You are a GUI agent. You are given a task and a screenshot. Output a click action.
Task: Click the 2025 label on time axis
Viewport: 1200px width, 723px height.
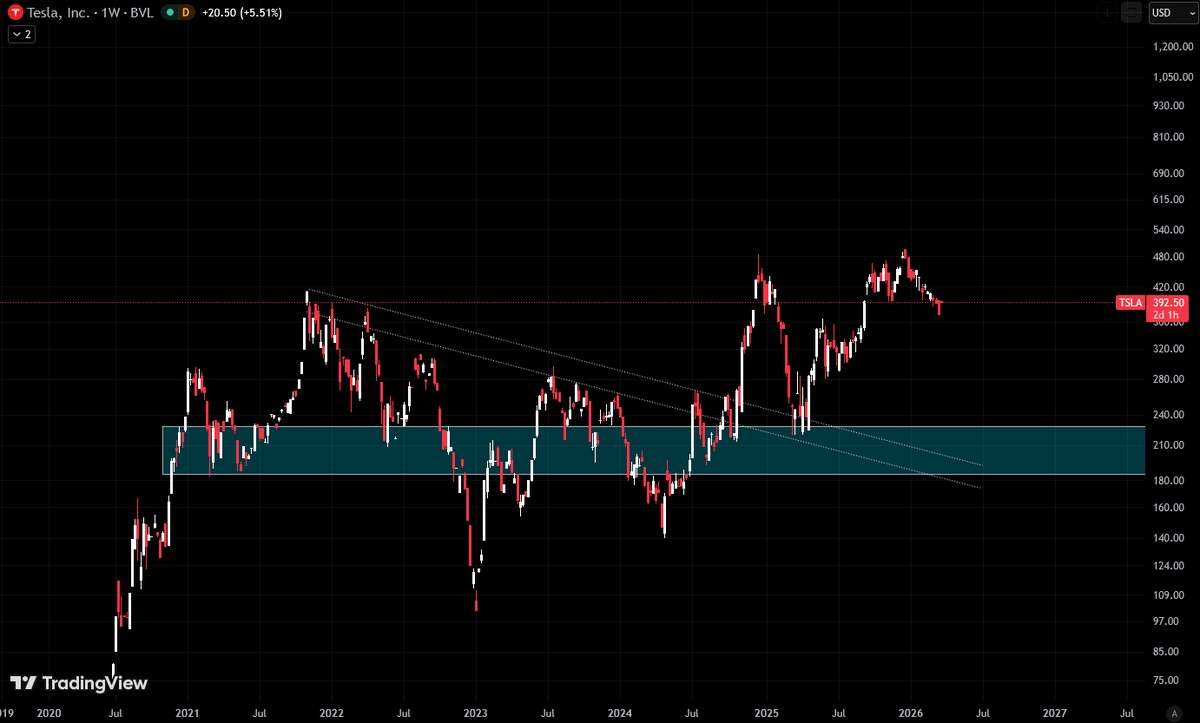coord(766,714)
